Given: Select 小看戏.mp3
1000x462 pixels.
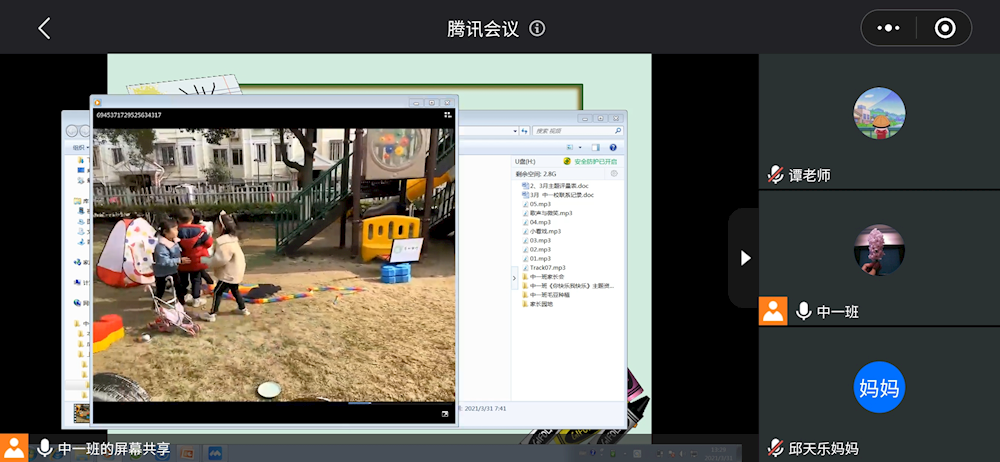Looking at the screenshot, I should tap(541, 231).
